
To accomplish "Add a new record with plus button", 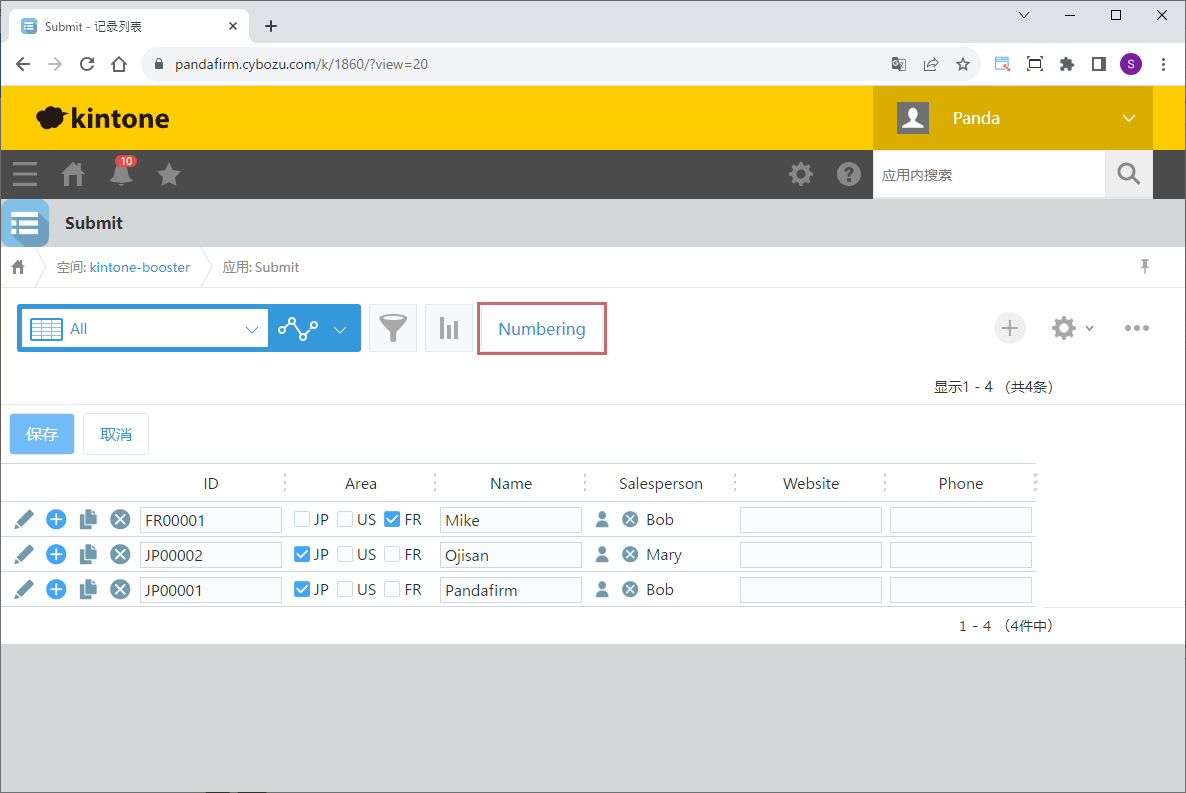I will point(1009,328).
